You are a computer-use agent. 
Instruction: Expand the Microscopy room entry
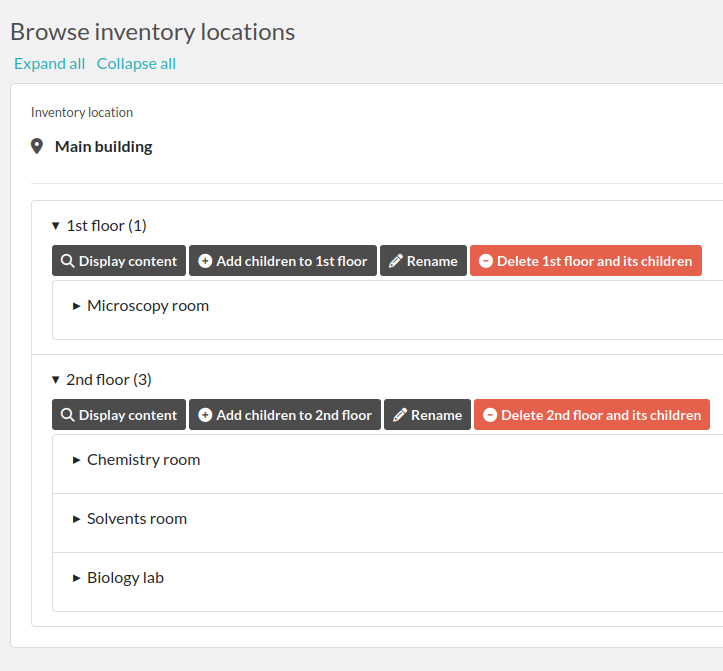(x=77, y=306)
